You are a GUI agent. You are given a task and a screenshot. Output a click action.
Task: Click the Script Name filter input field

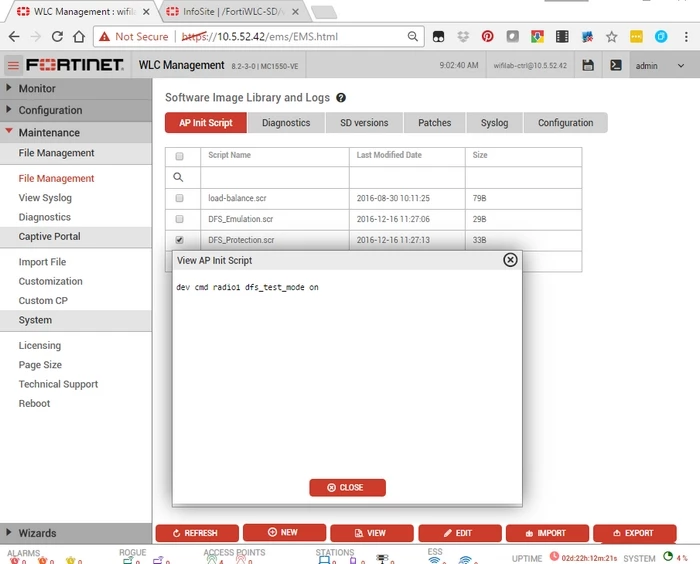click(275, 177)
